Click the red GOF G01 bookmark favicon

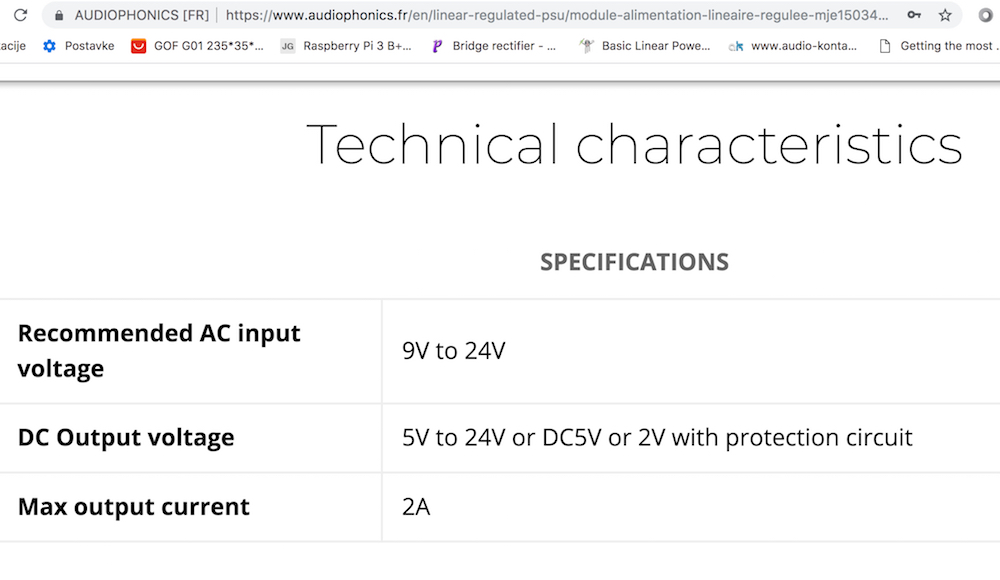pyautogui.click(x=138, y=46)
